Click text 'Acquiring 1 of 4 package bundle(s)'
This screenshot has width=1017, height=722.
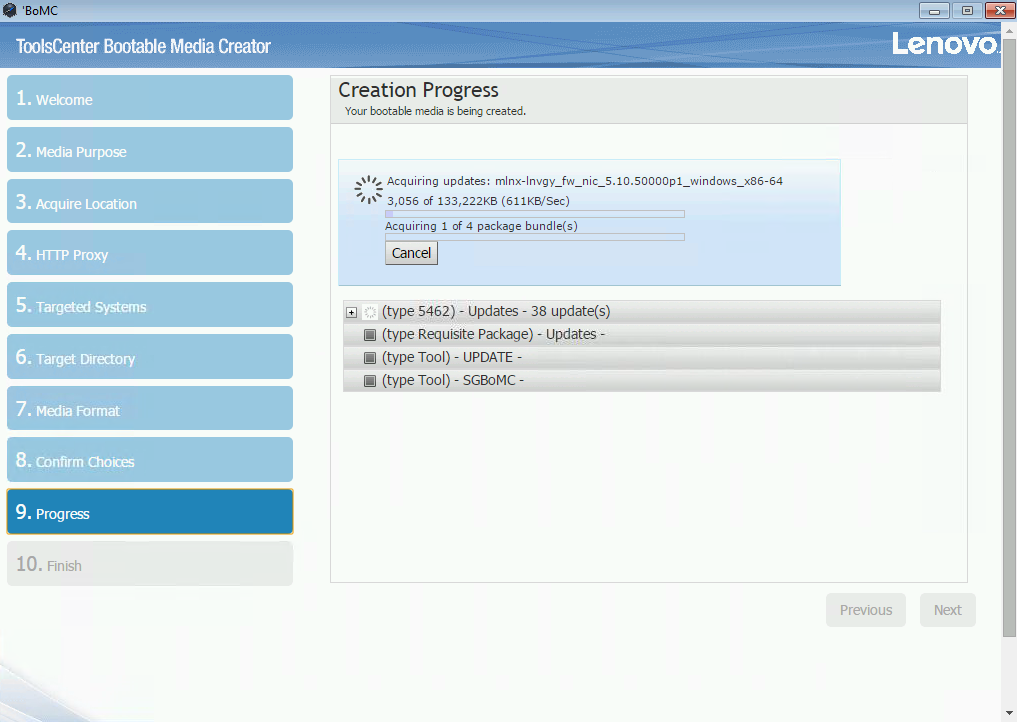[x=481, y=226]
